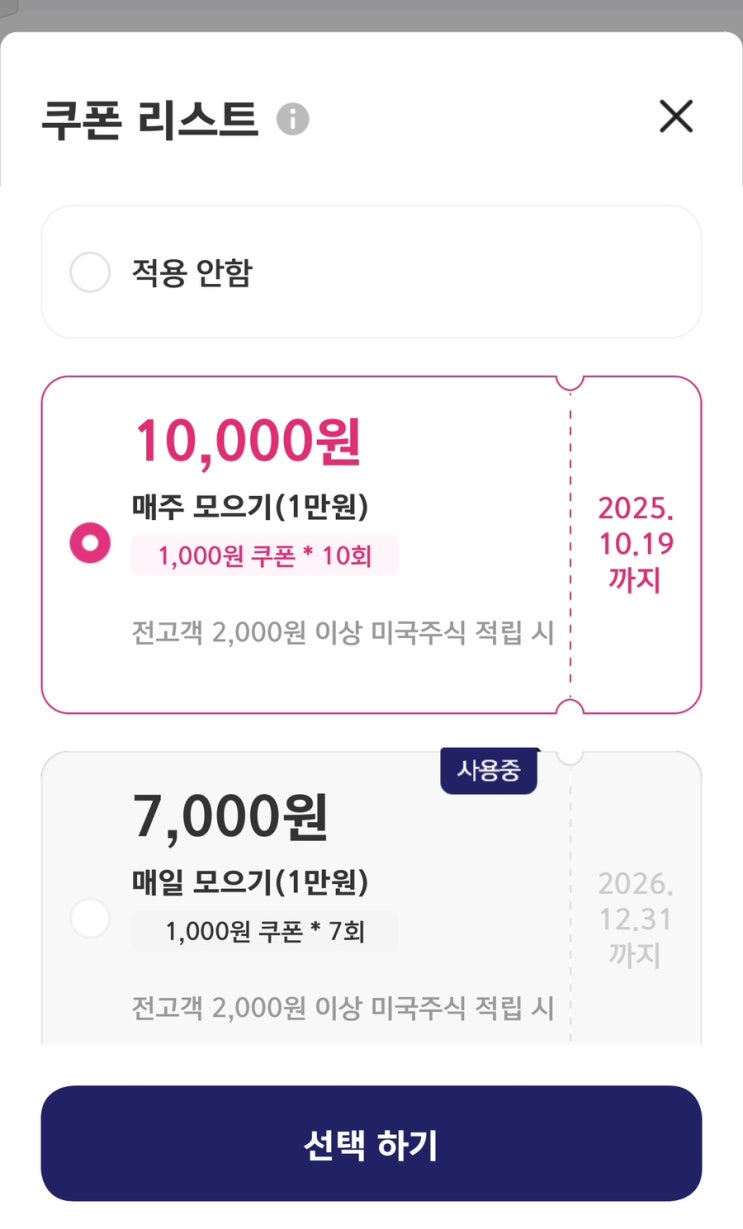Select the 7,000원 coupon radio button
Viewport: 743px width, 1229px height.
pyautogui.click(x=90, y=918)
